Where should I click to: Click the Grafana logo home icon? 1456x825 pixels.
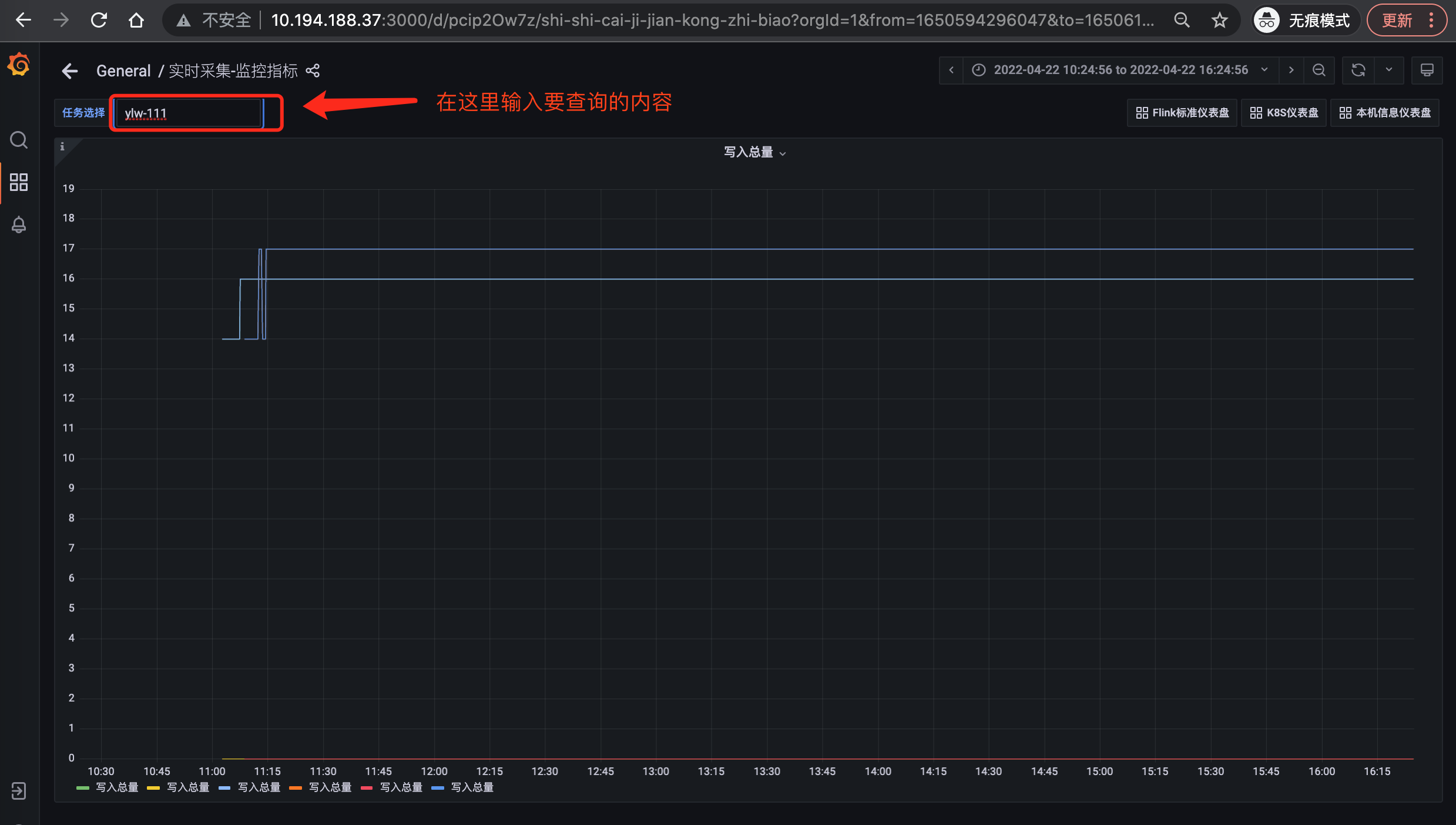[x=19, y=64]
